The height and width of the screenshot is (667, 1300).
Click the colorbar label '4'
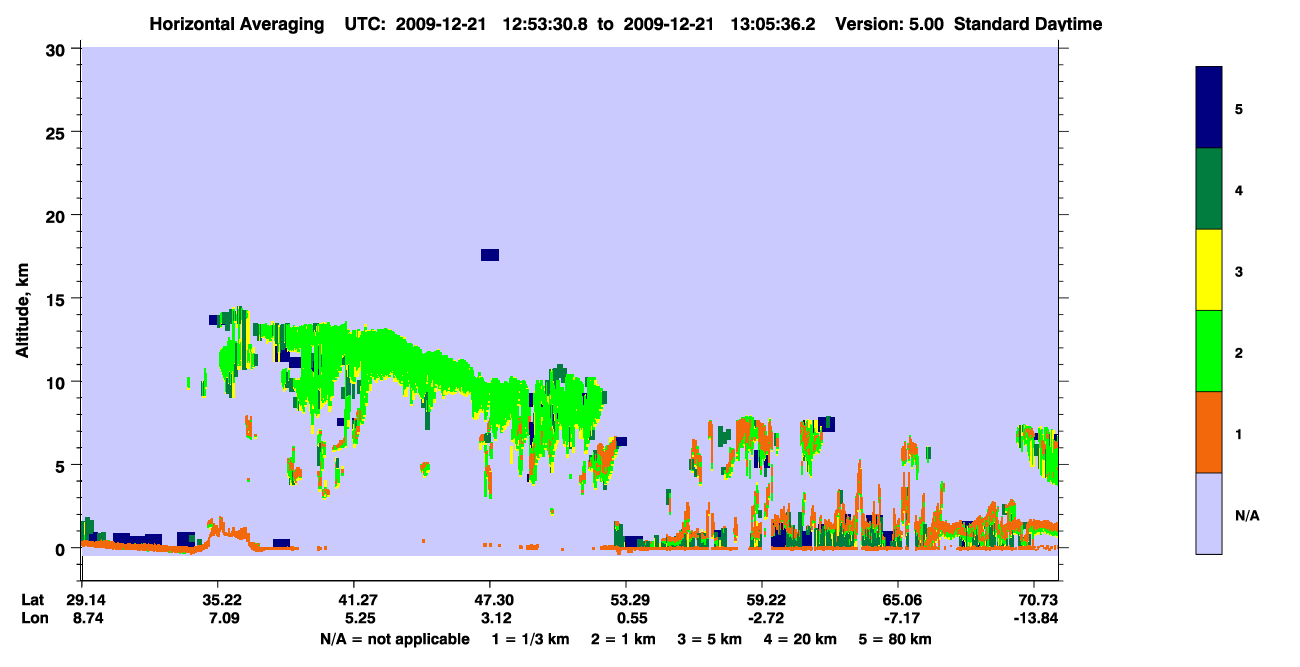(x=1239, y=189)
